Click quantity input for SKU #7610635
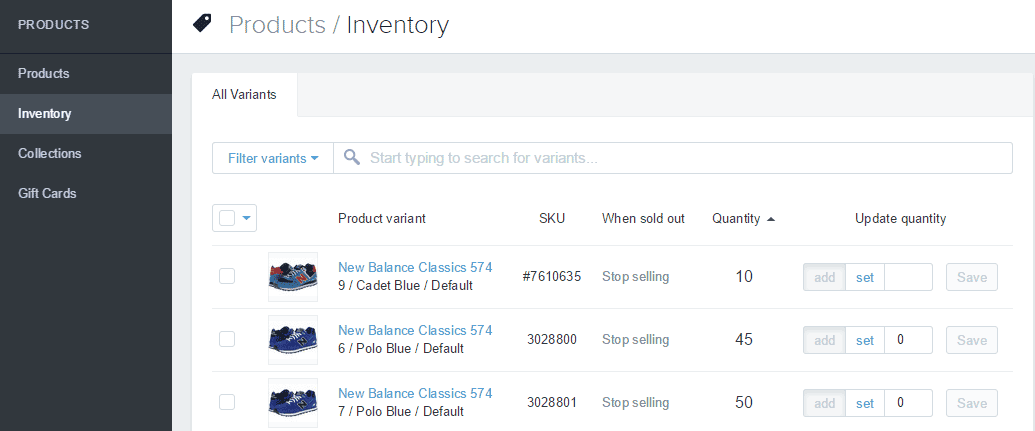This screenshot has height=431, width=1035. 908,277
